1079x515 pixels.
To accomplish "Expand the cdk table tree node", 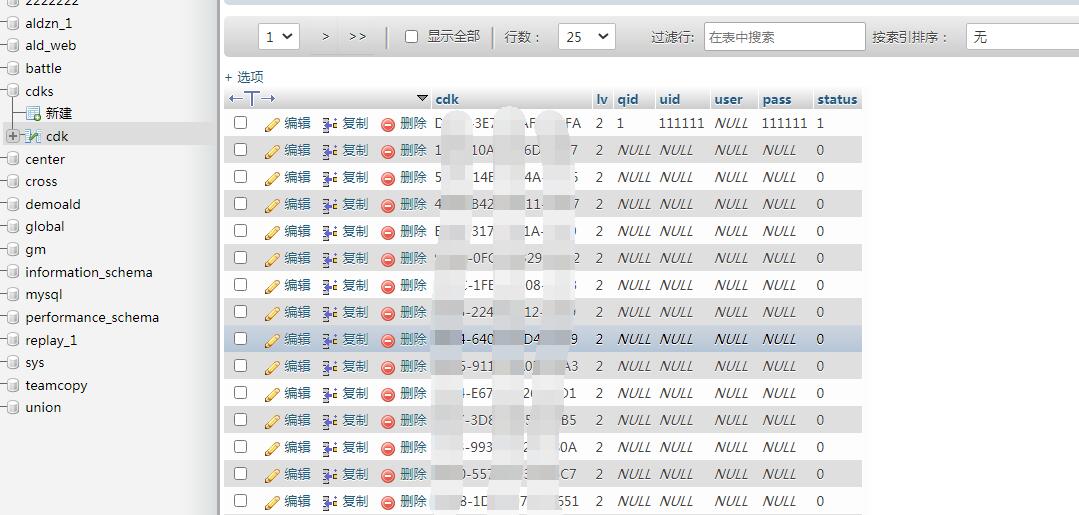I will pos(12,136).
